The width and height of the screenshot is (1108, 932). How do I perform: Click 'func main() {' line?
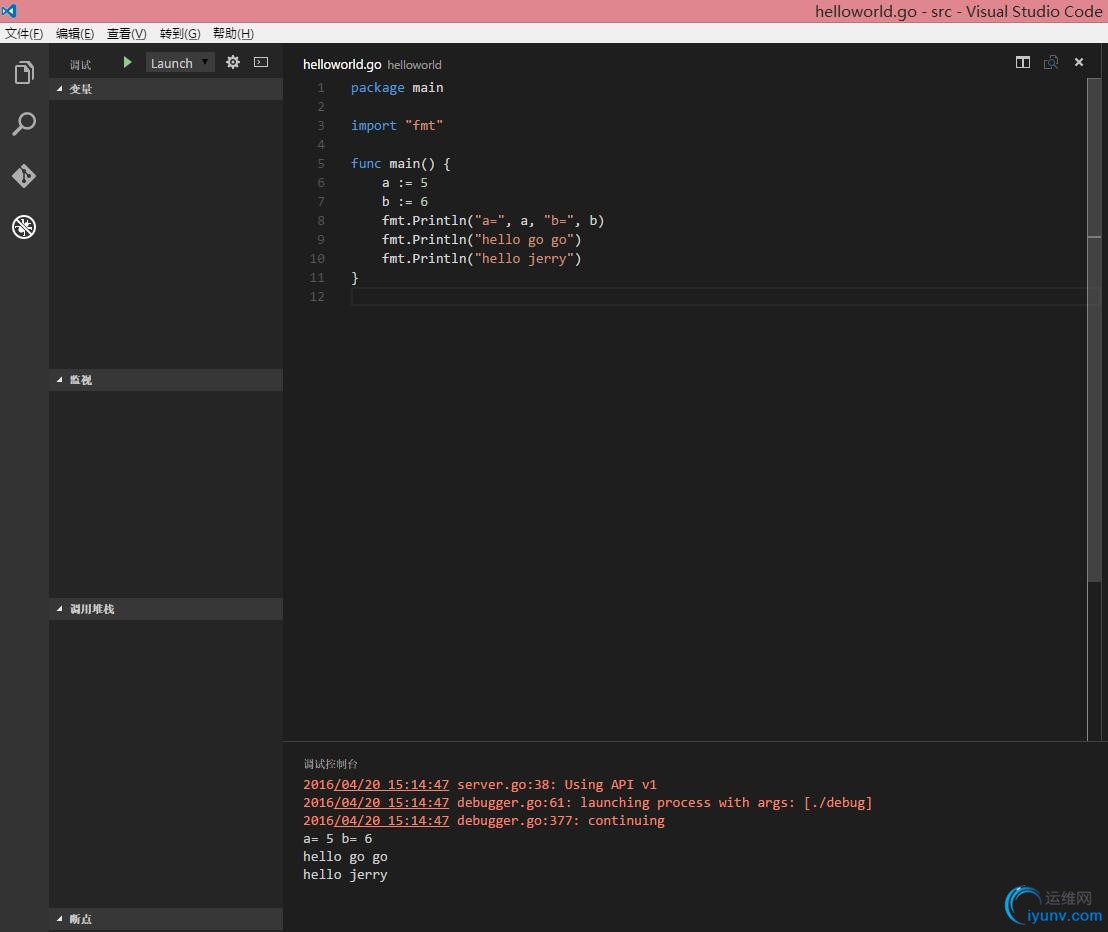point(401,163)
